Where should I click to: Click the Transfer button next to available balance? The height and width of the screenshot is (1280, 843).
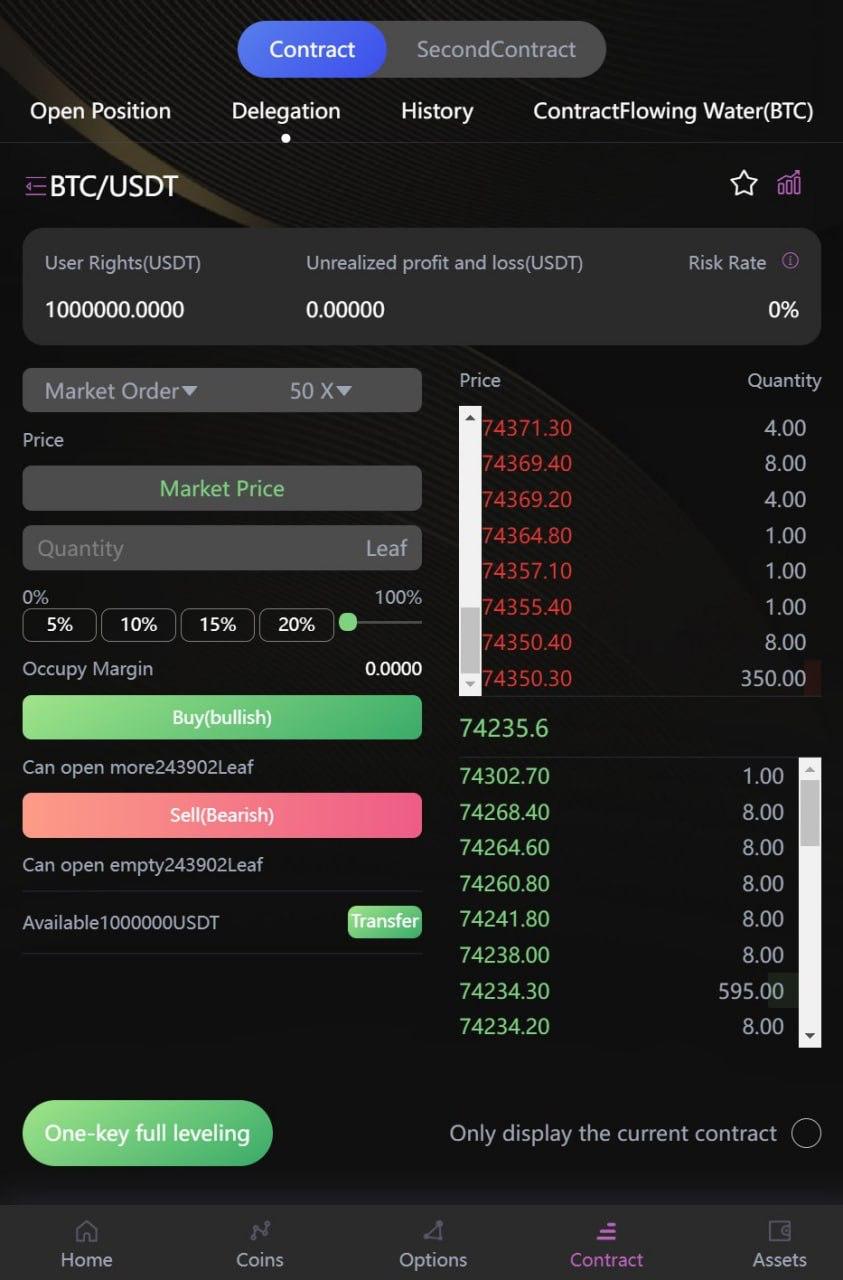[384, 921]
